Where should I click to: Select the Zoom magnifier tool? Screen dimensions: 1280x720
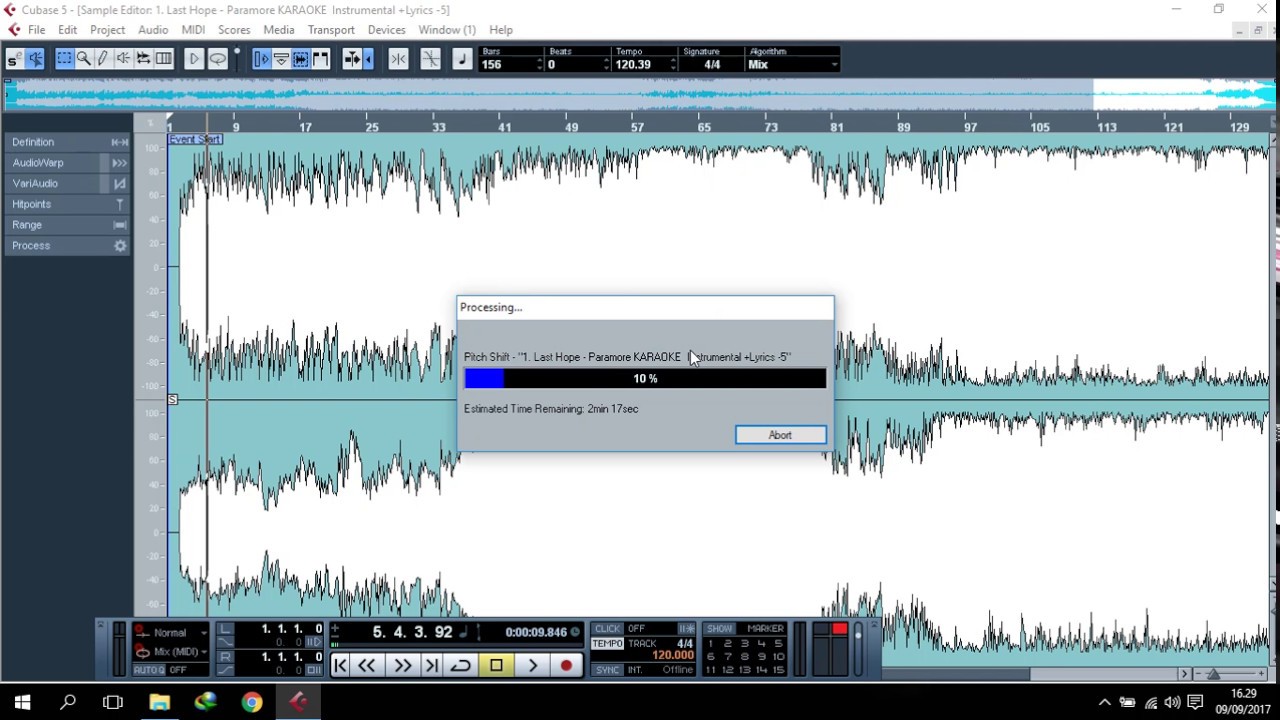pos(84,60)
